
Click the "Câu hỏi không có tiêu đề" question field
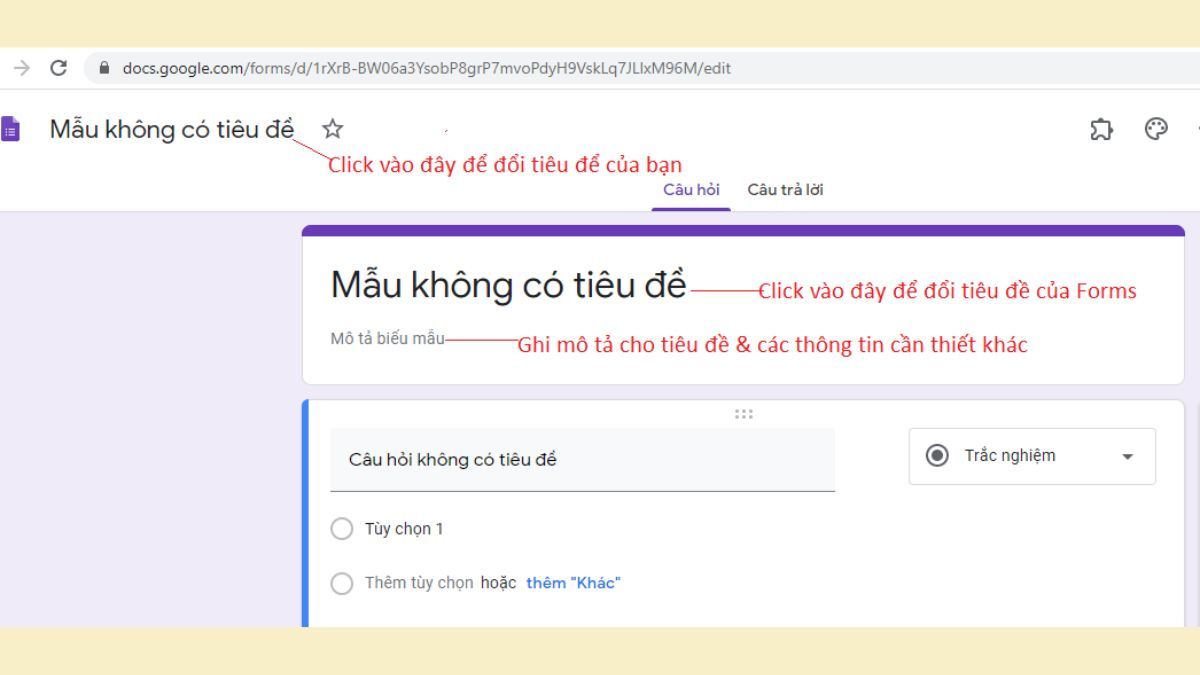tap(582, 460)
